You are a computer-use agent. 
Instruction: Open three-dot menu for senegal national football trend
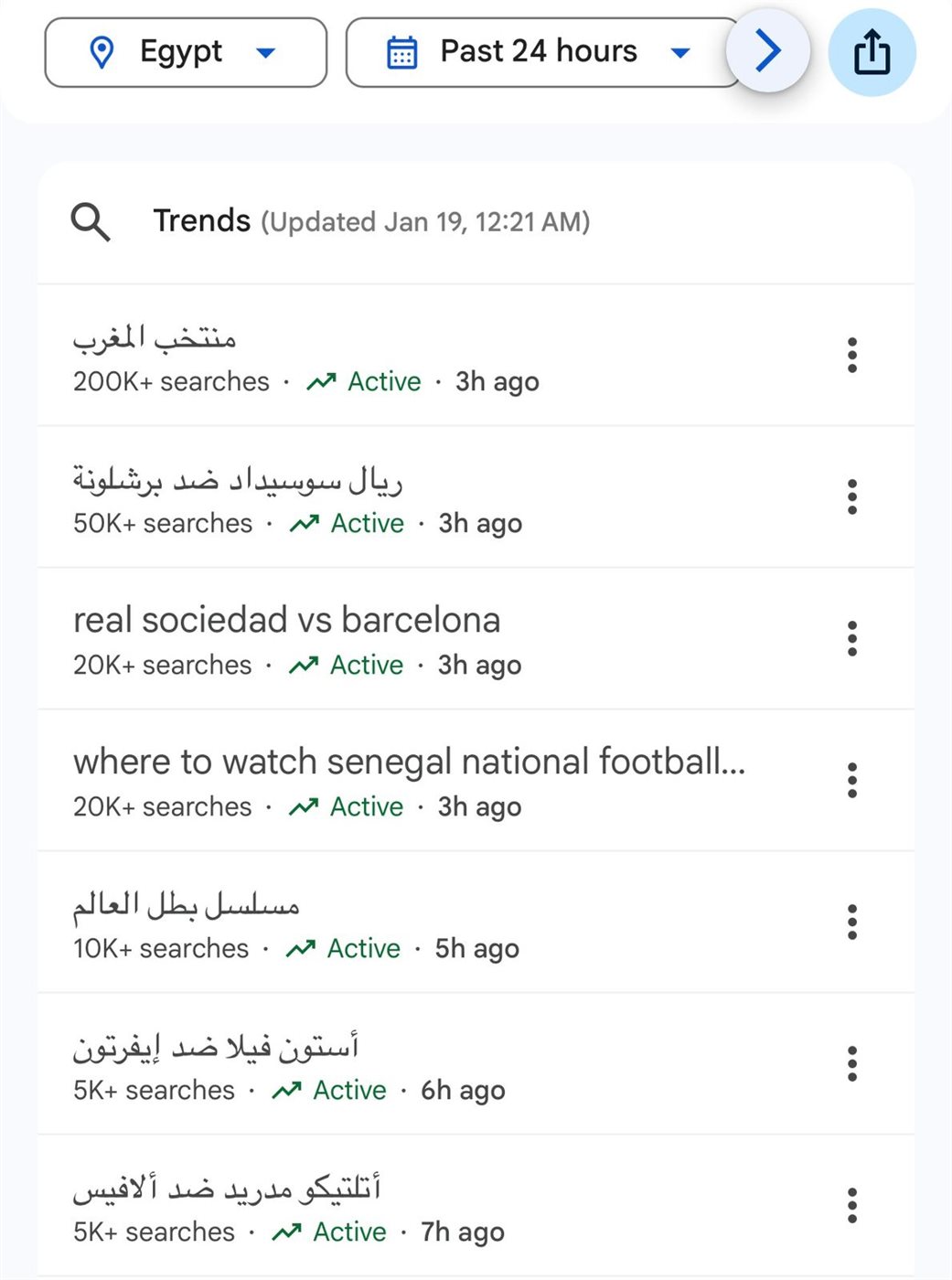tap(851, 780)
